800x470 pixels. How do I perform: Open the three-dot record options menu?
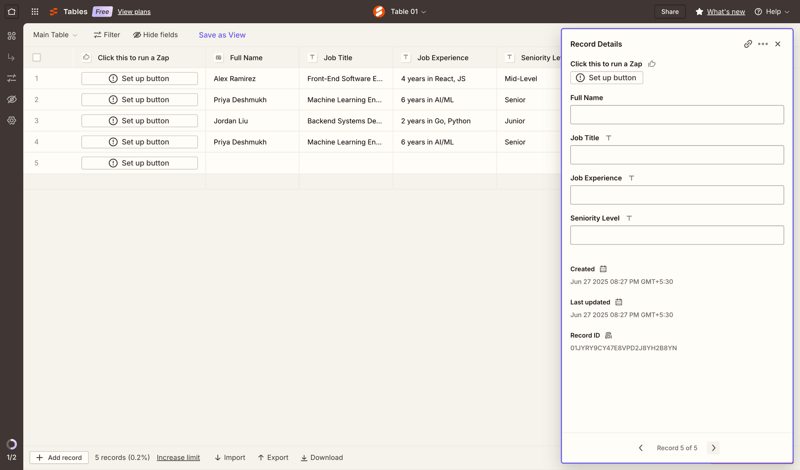pyautogui.click(x=763, y=44)
